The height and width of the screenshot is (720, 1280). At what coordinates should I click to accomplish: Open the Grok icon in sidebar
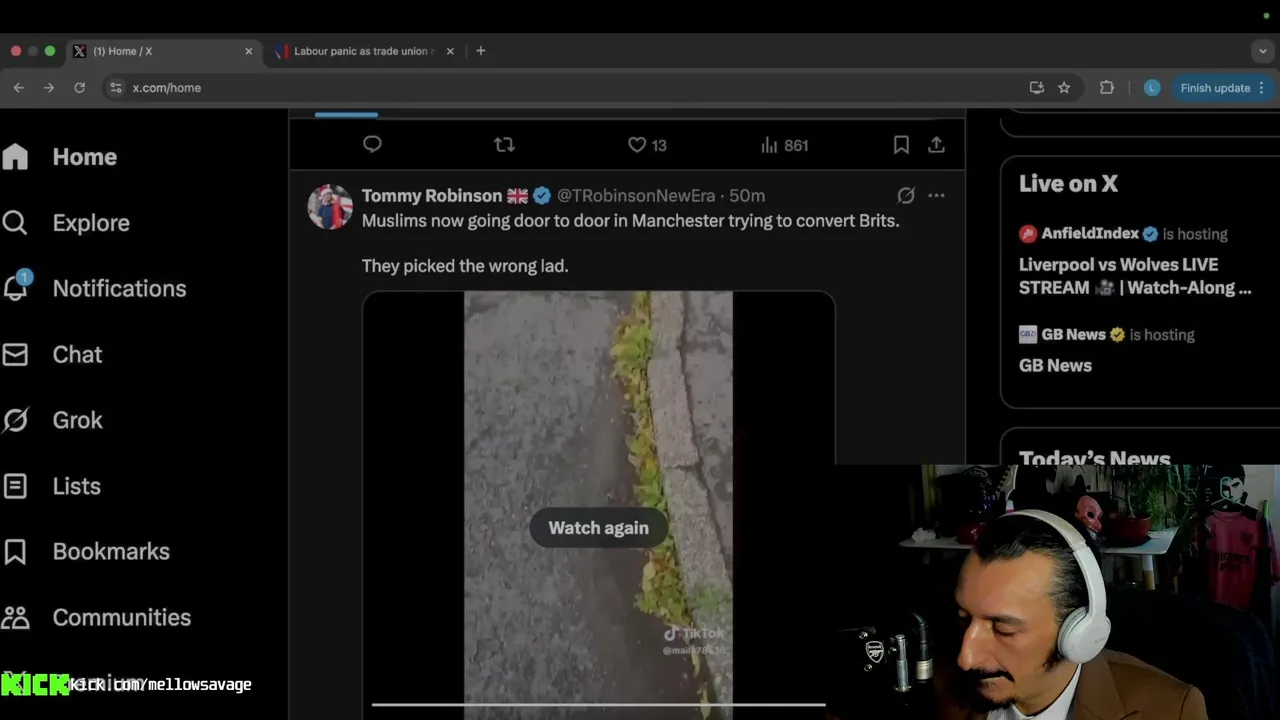15,420
